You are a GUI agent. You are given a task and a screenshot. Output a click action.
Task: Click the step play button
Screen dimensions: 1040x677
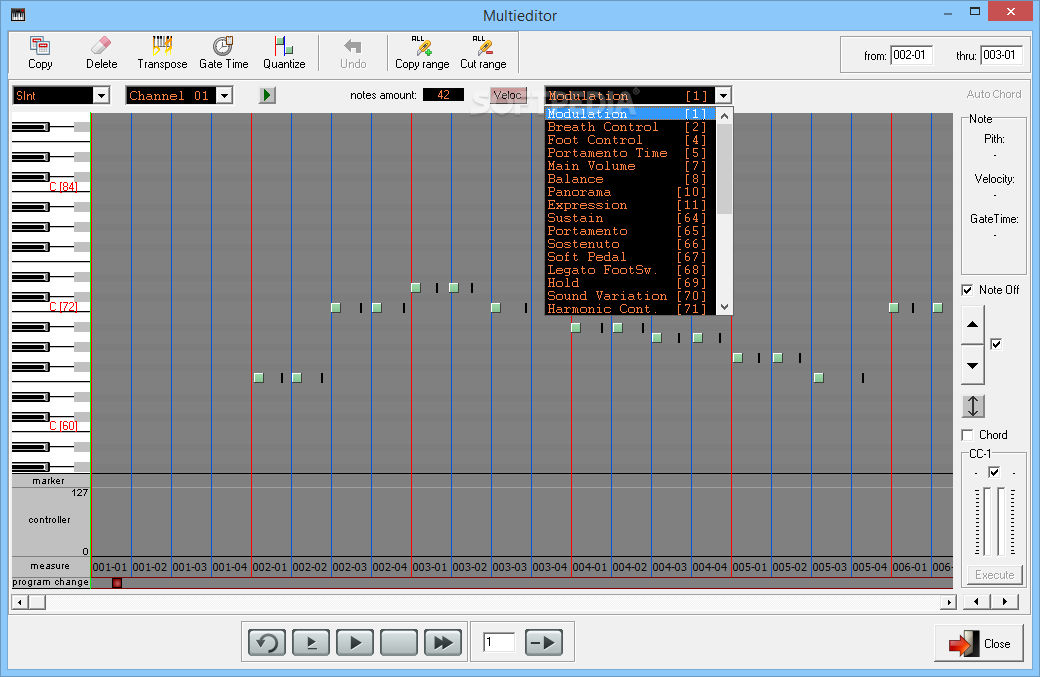tap(311, 642)
